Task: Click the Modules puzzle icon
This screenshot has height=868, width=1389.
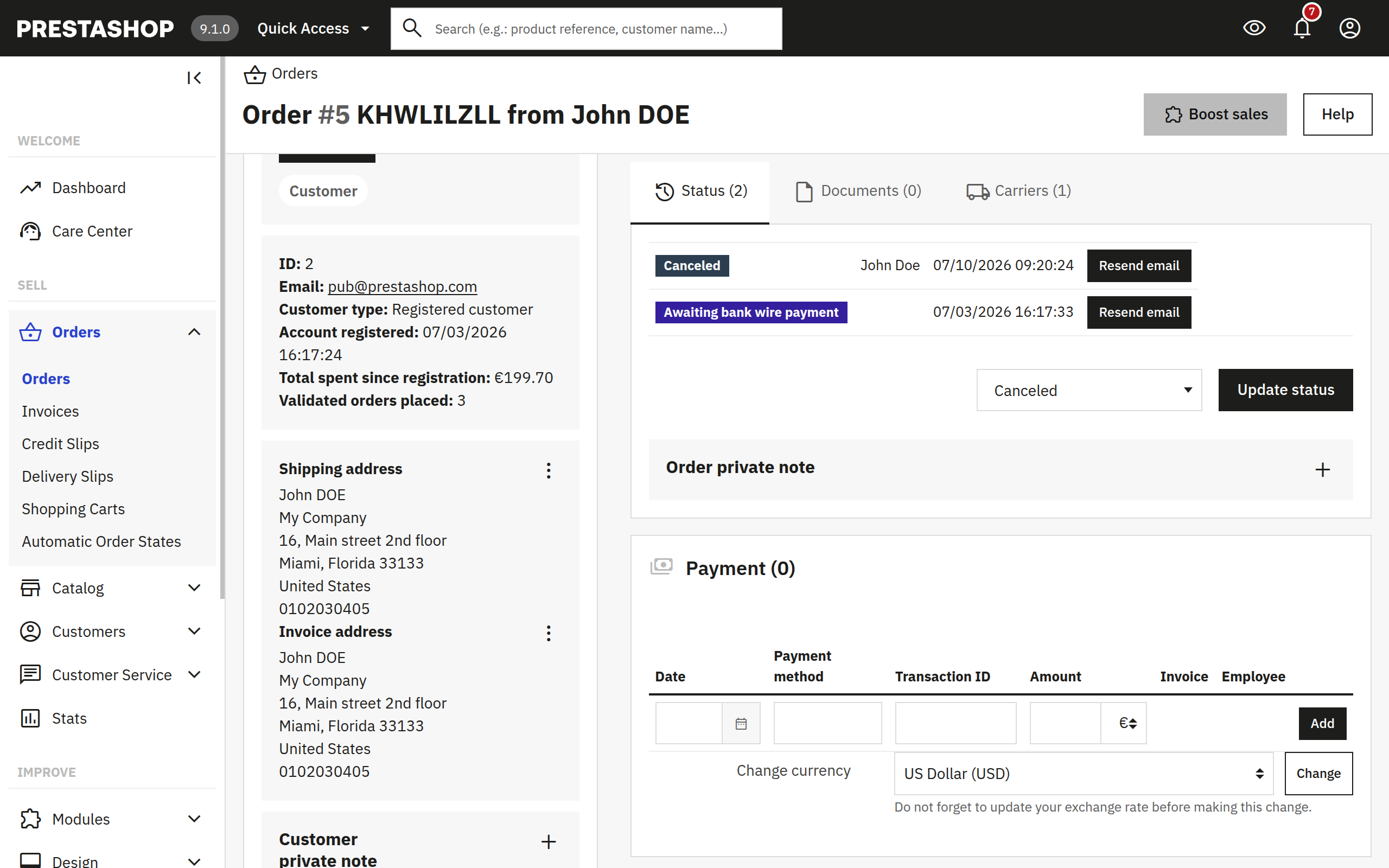Action: [x=30, y=819]
